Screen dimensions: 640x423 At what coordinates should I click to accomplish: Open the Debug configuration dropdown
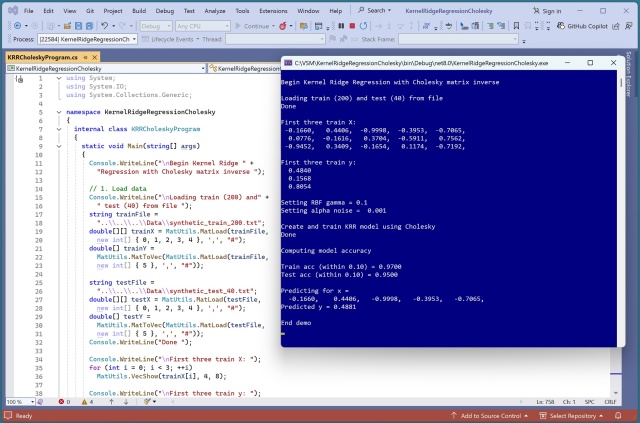pos(156,26)
